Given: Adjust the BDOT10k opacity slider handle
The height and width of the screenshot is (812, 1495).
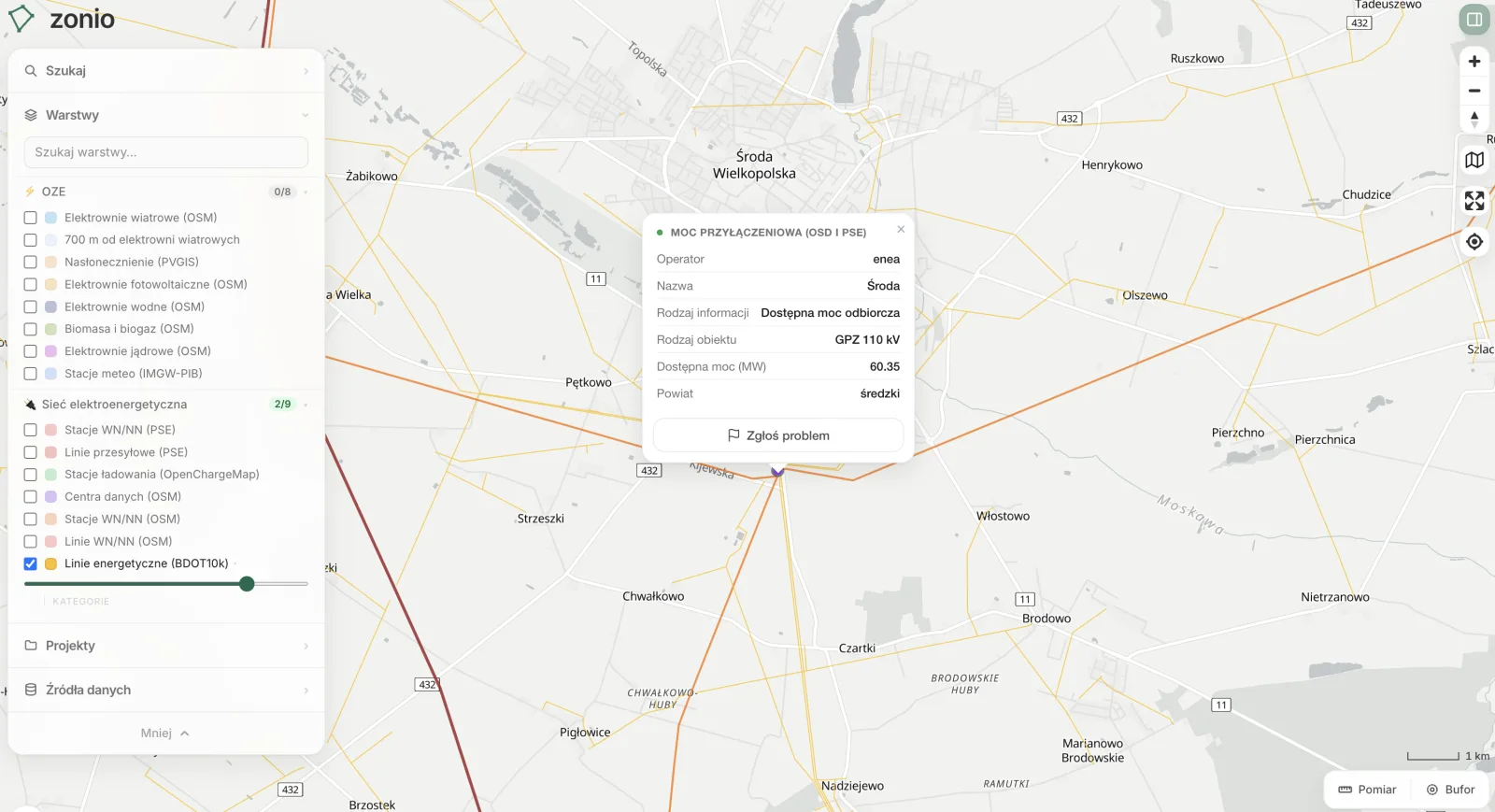Looking at the screenshot, I should tap(247, 584).
